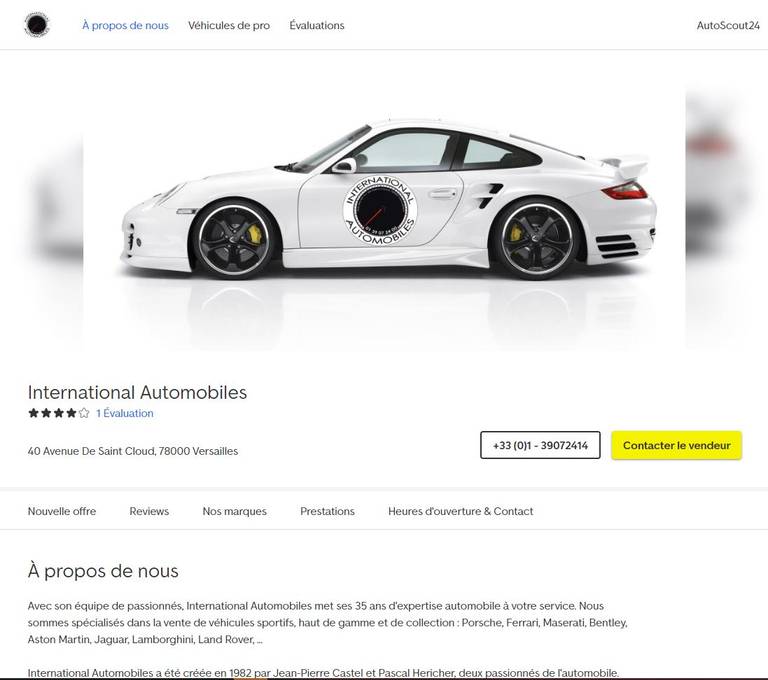Jump to Nouvelle offre section
This screenshot has height=680, width=768.
[x=62, y=511]
